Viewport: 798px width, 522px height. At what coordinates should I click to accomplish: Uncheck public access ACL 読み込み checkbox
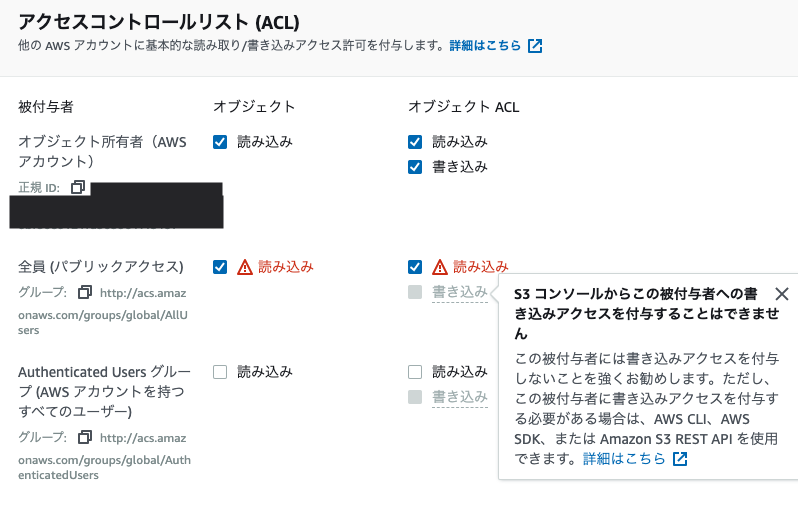[x=415, y=267]
